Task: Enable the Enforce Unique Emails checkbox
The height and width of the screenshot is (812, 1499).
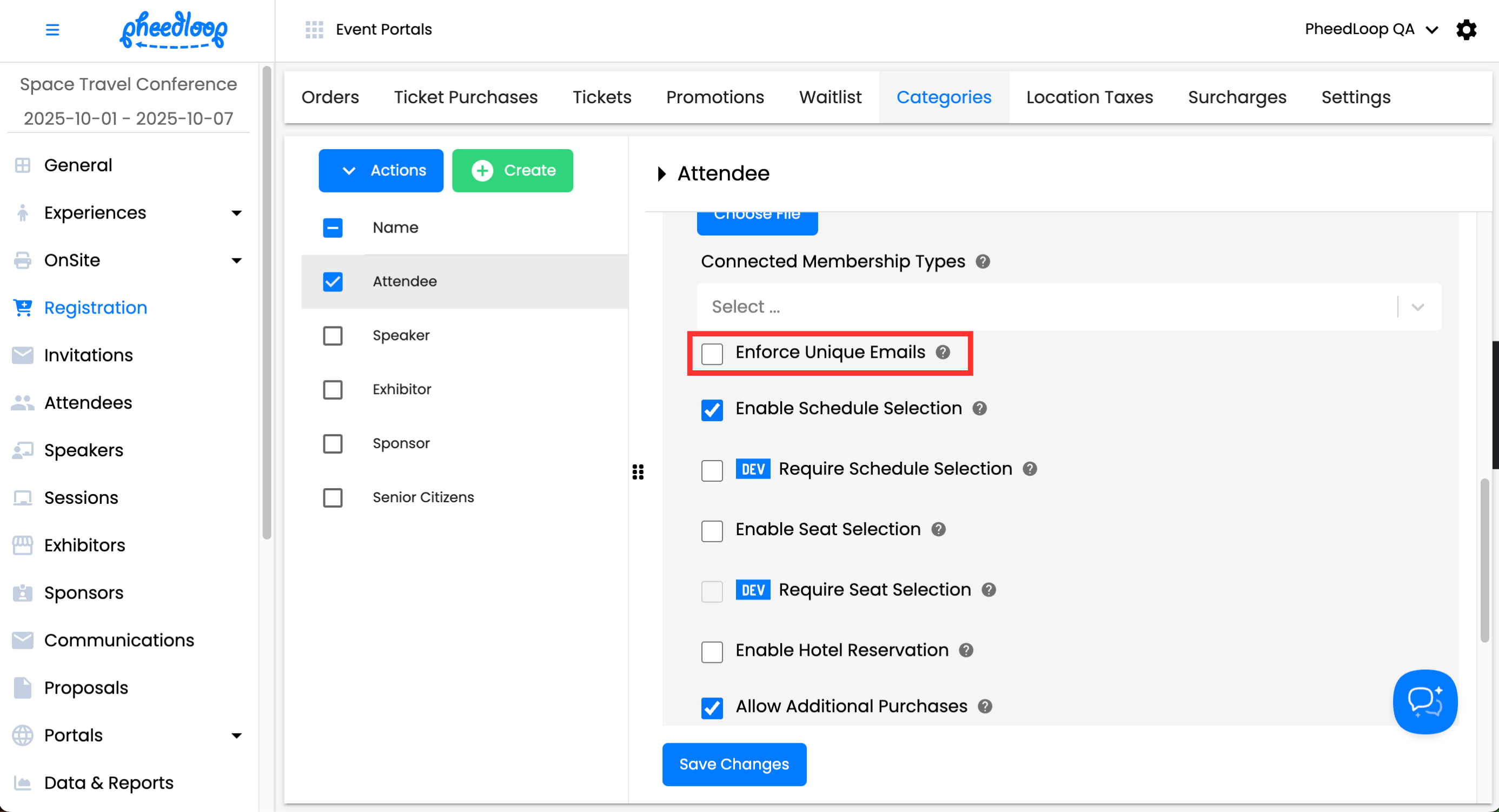Action: click(712, 354)
